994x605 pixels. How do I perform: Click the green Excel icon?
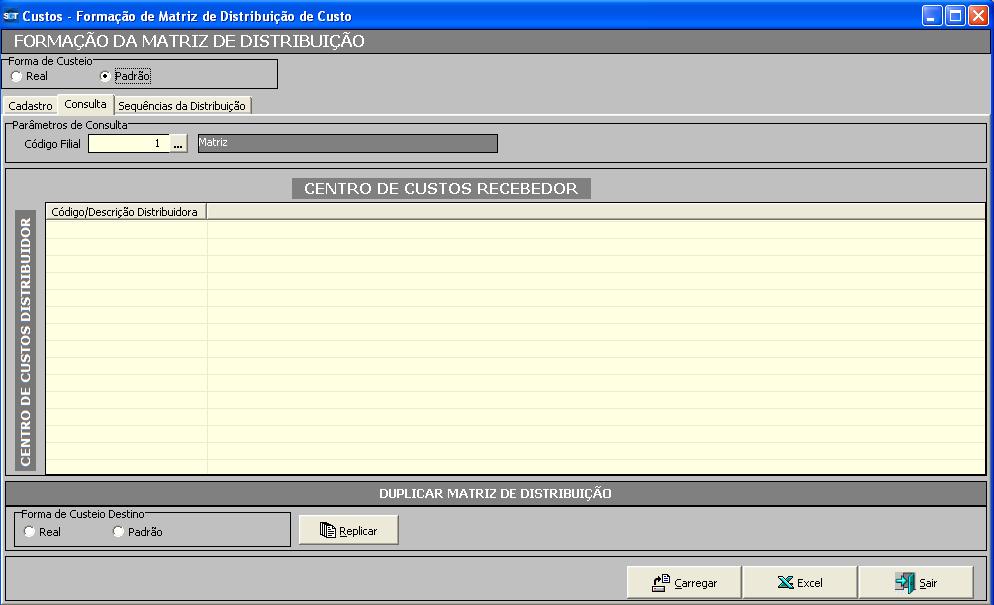tap(785, 583)
